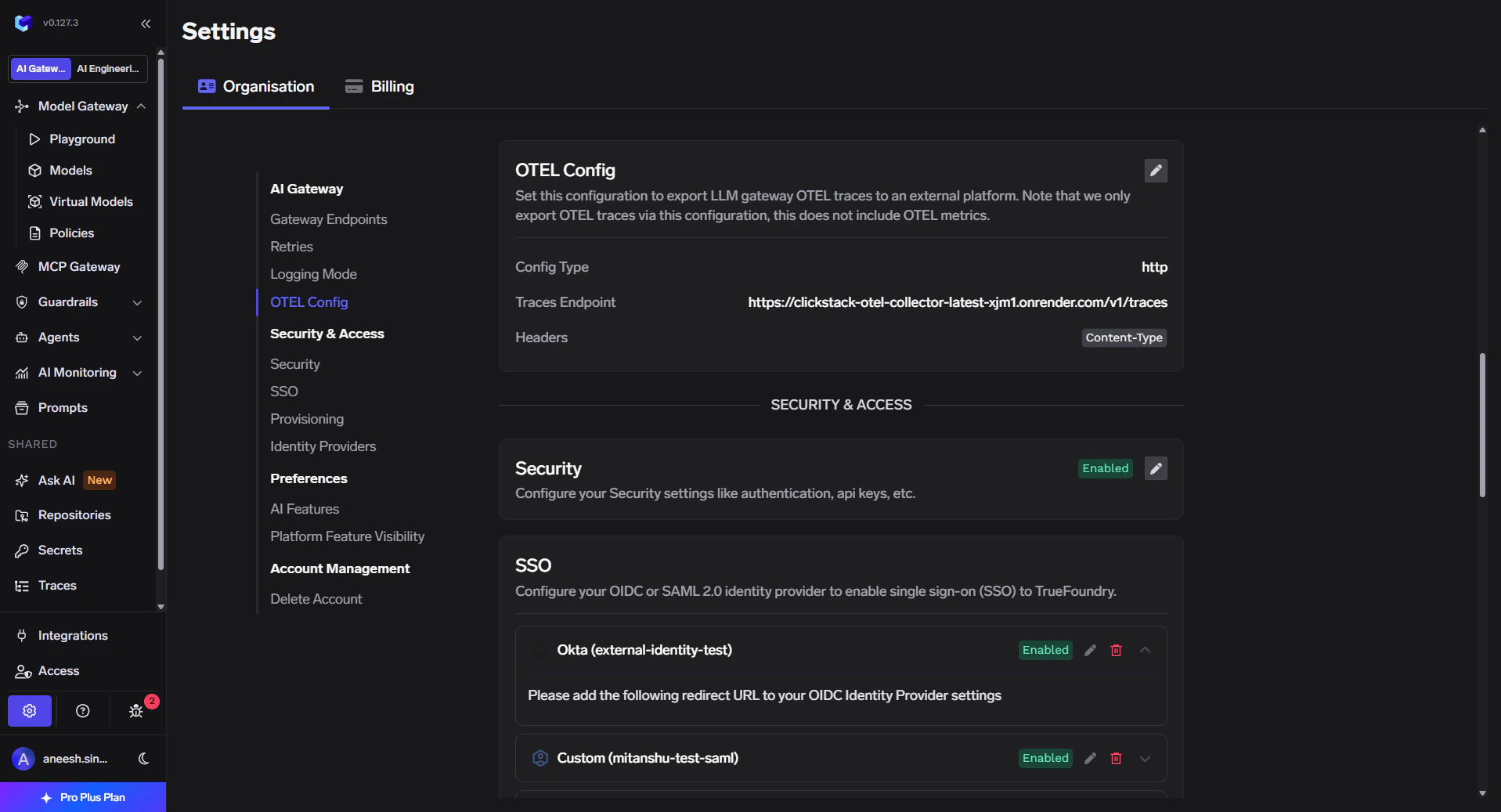Go to Provisioning settings
1501x812 pixels.
307,419
